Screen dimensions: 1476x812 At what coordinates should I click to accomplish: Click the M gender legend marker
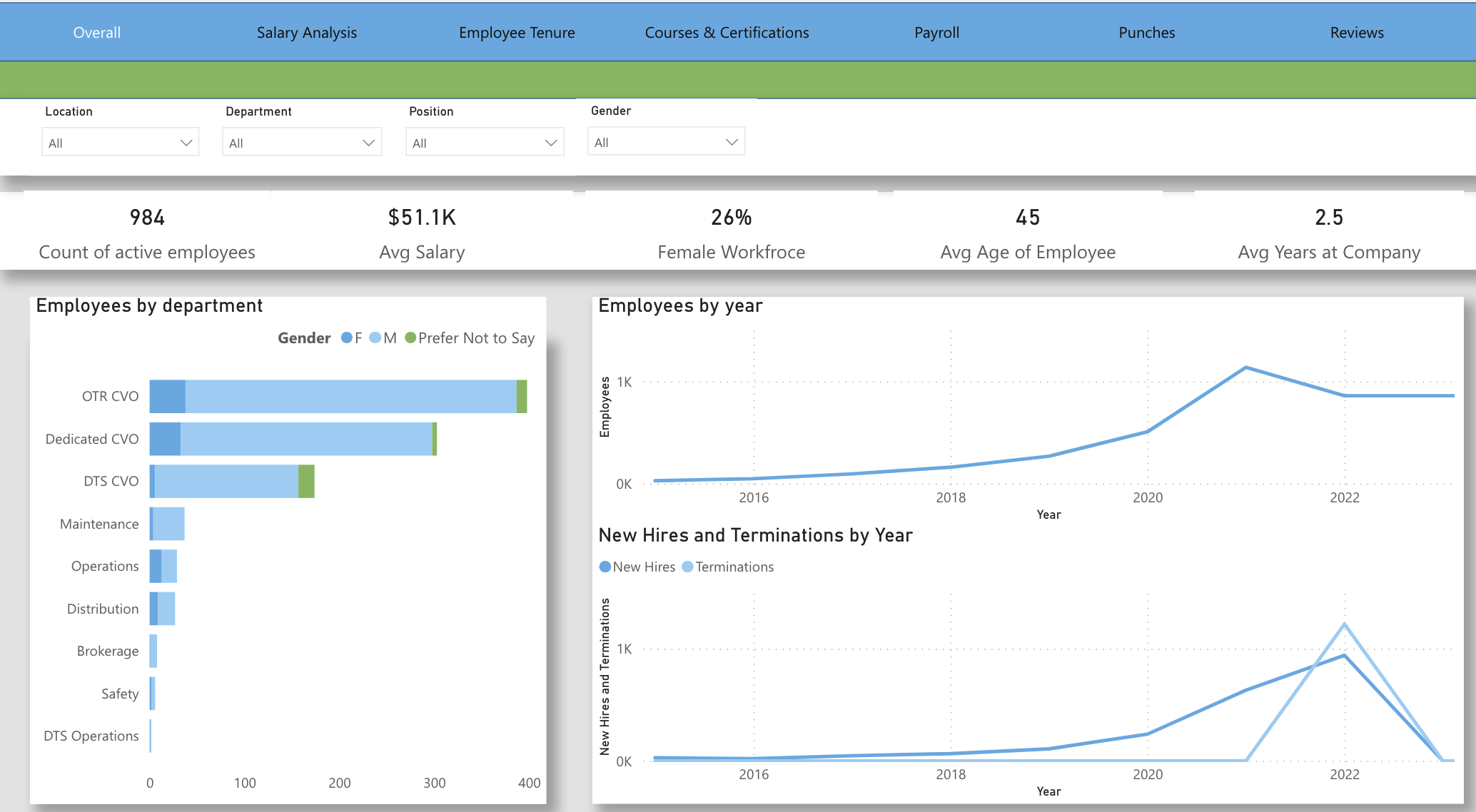(x=375, y=338)
